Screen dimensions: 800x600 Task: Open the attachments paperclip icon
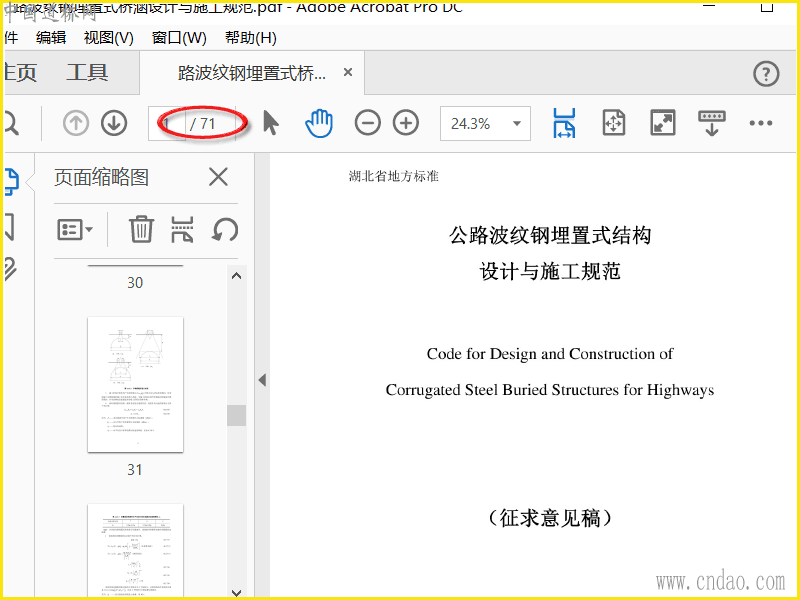tap(10, 269)
